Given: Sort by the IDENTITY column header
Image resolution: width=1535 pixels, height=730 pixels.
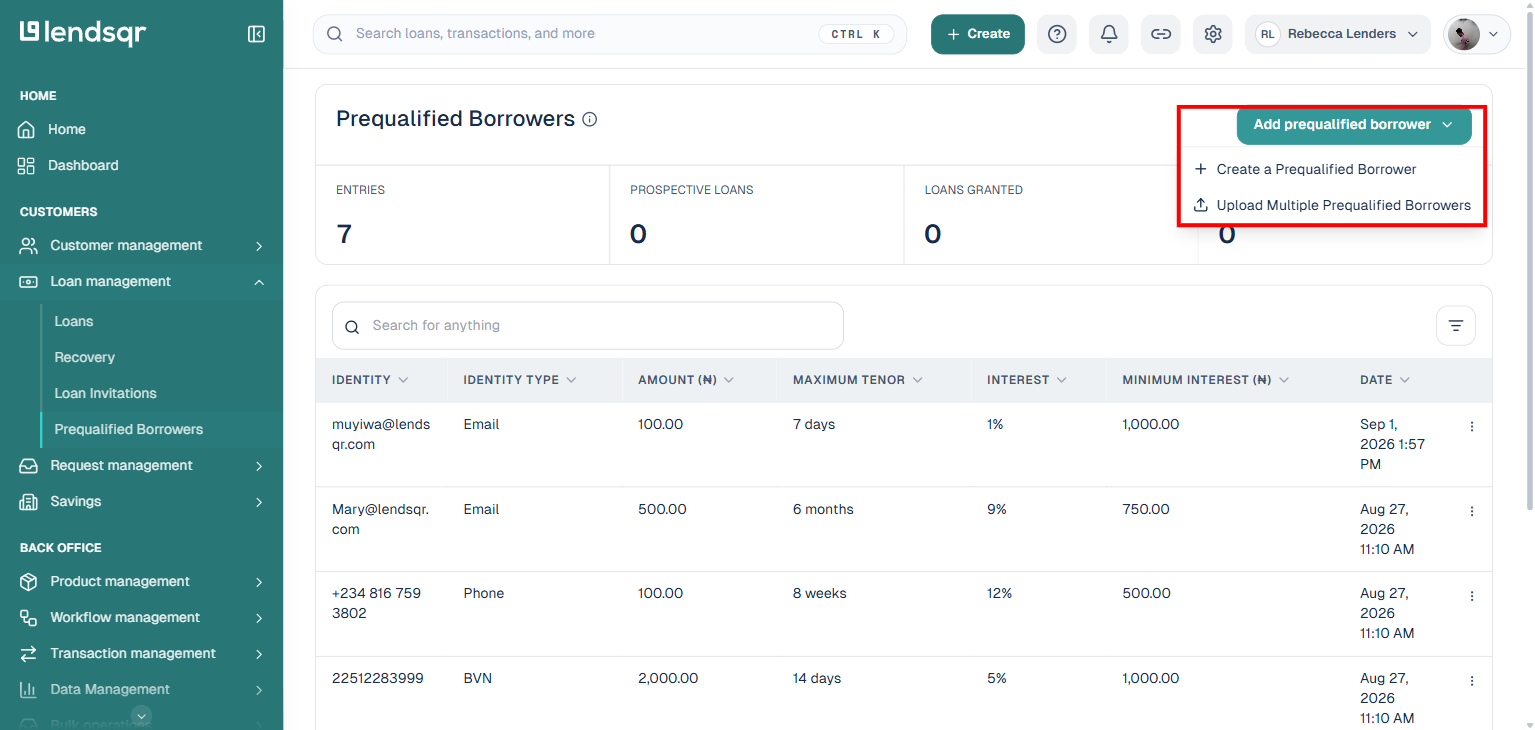Looking at the screenshot, I should click(370, 381).
